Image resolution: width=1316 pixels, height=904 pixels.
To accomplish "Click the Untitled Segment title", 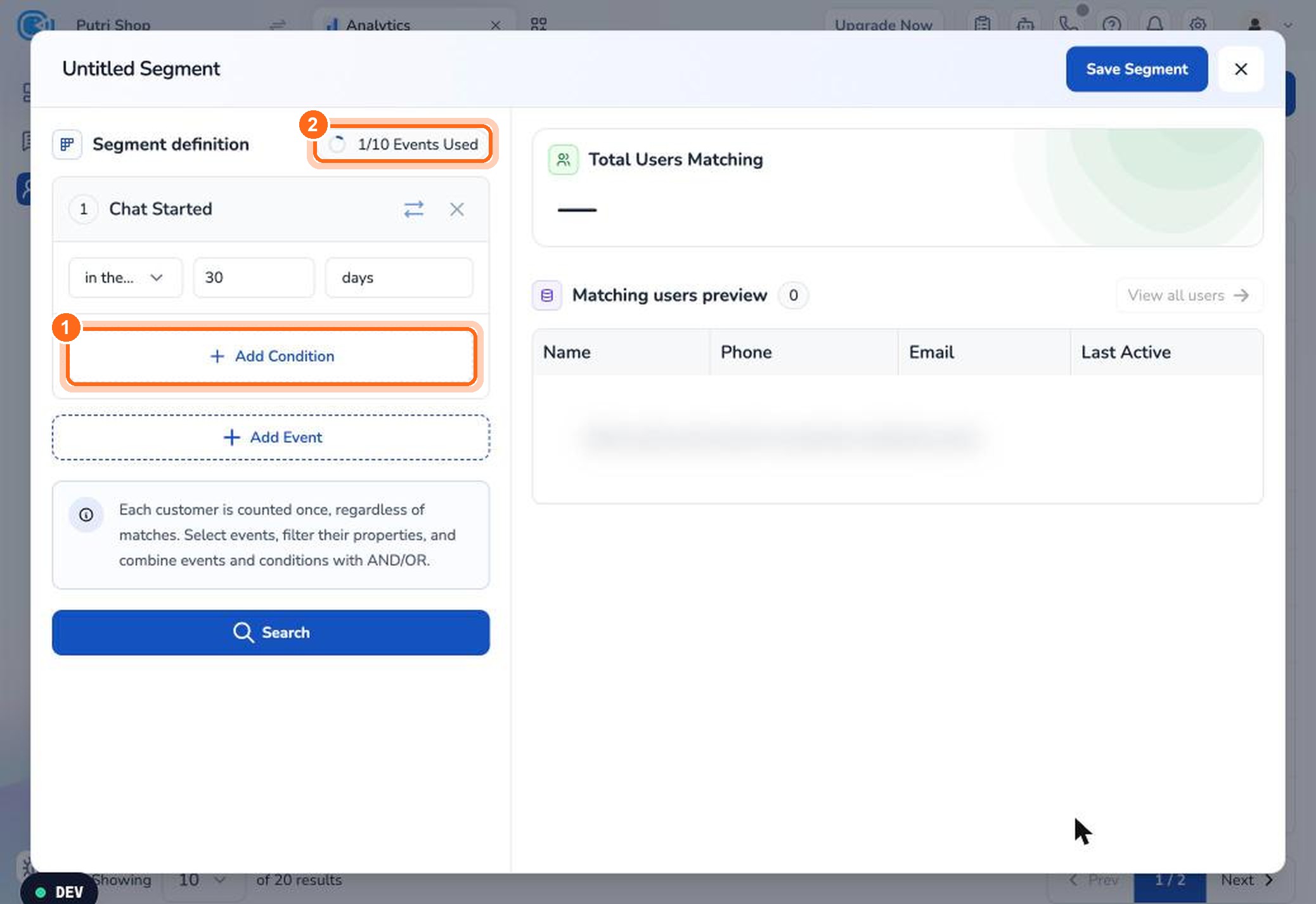I will [x=141, y=68].
